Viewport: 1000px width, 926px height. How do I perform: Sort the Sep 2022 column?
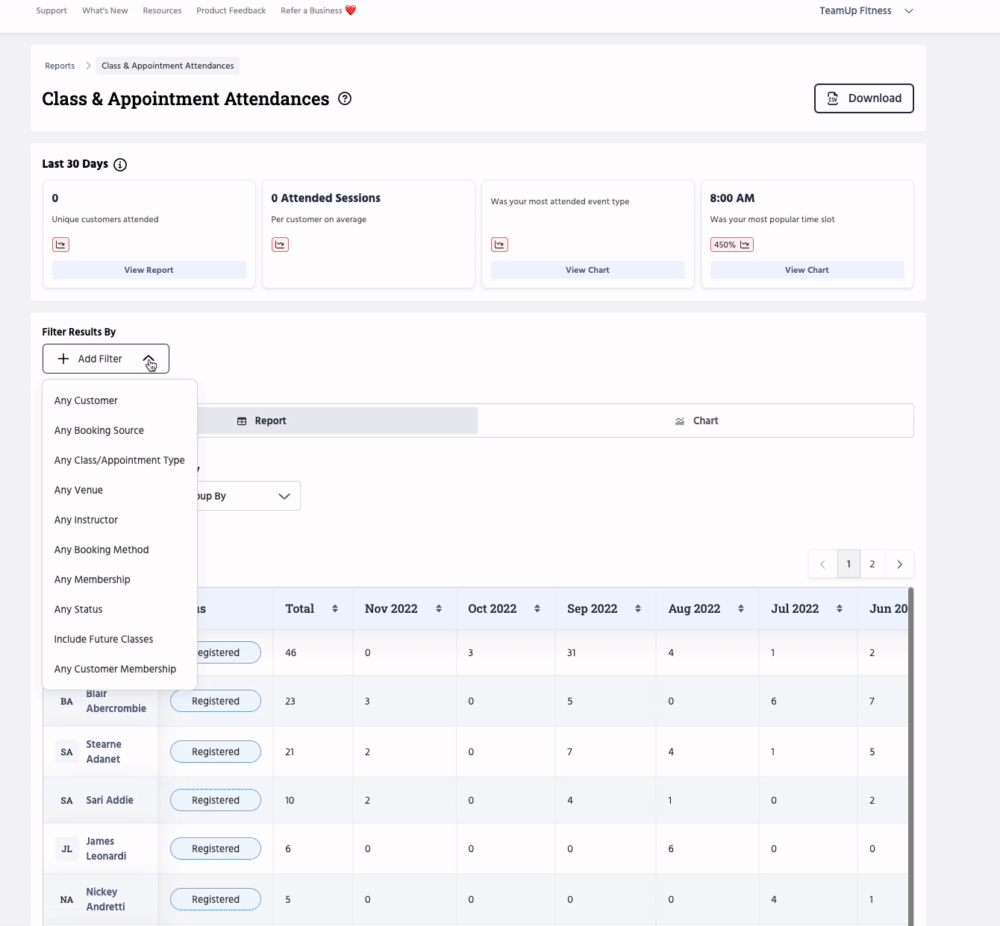(x=640, y=609)
